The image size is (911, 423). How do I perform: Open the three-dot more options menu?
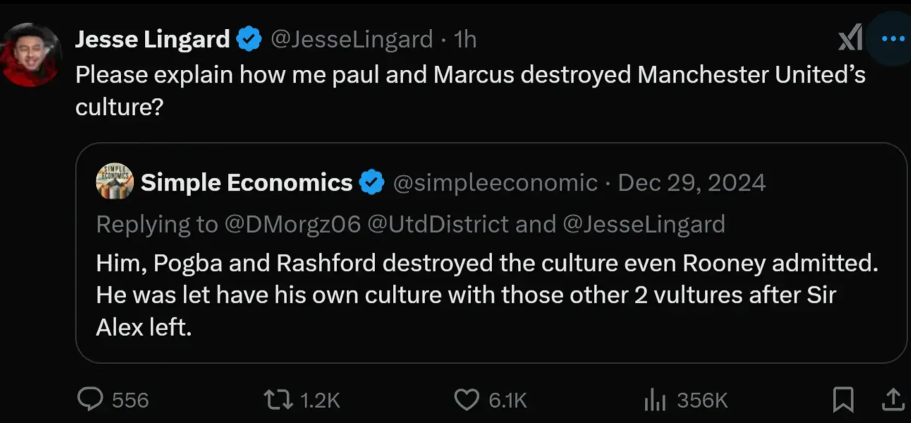point(889,39)
